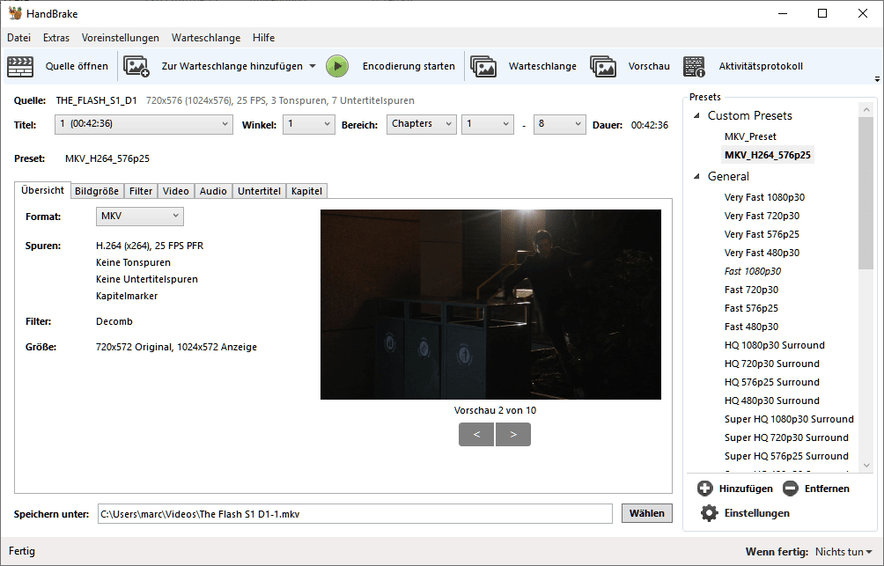
Task: Switch to the Bildgröße tab
Action: (96, 191)
